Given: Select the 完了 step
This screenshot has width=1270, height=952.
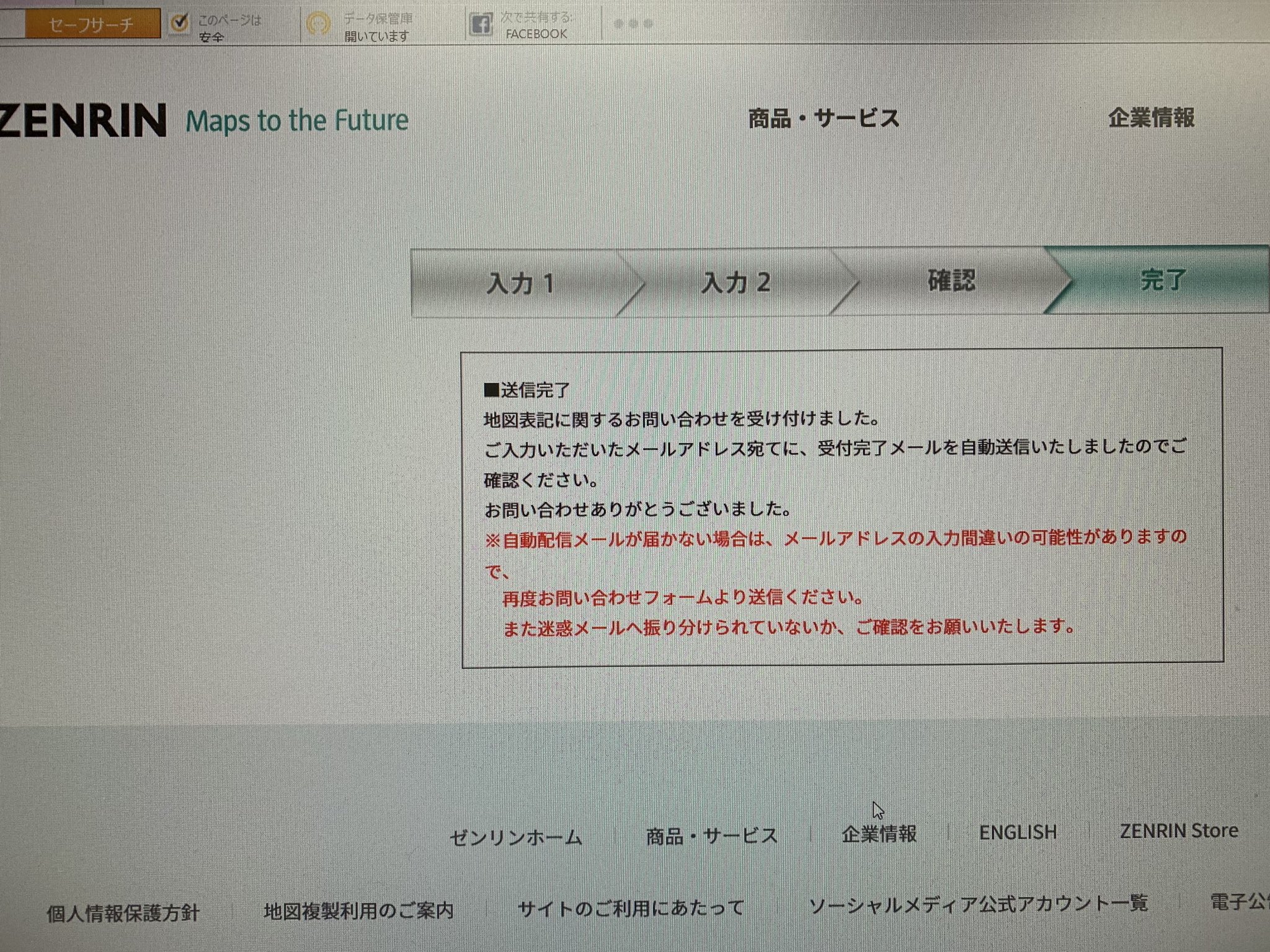Looking at the screenshot, I should point(1163,280).
